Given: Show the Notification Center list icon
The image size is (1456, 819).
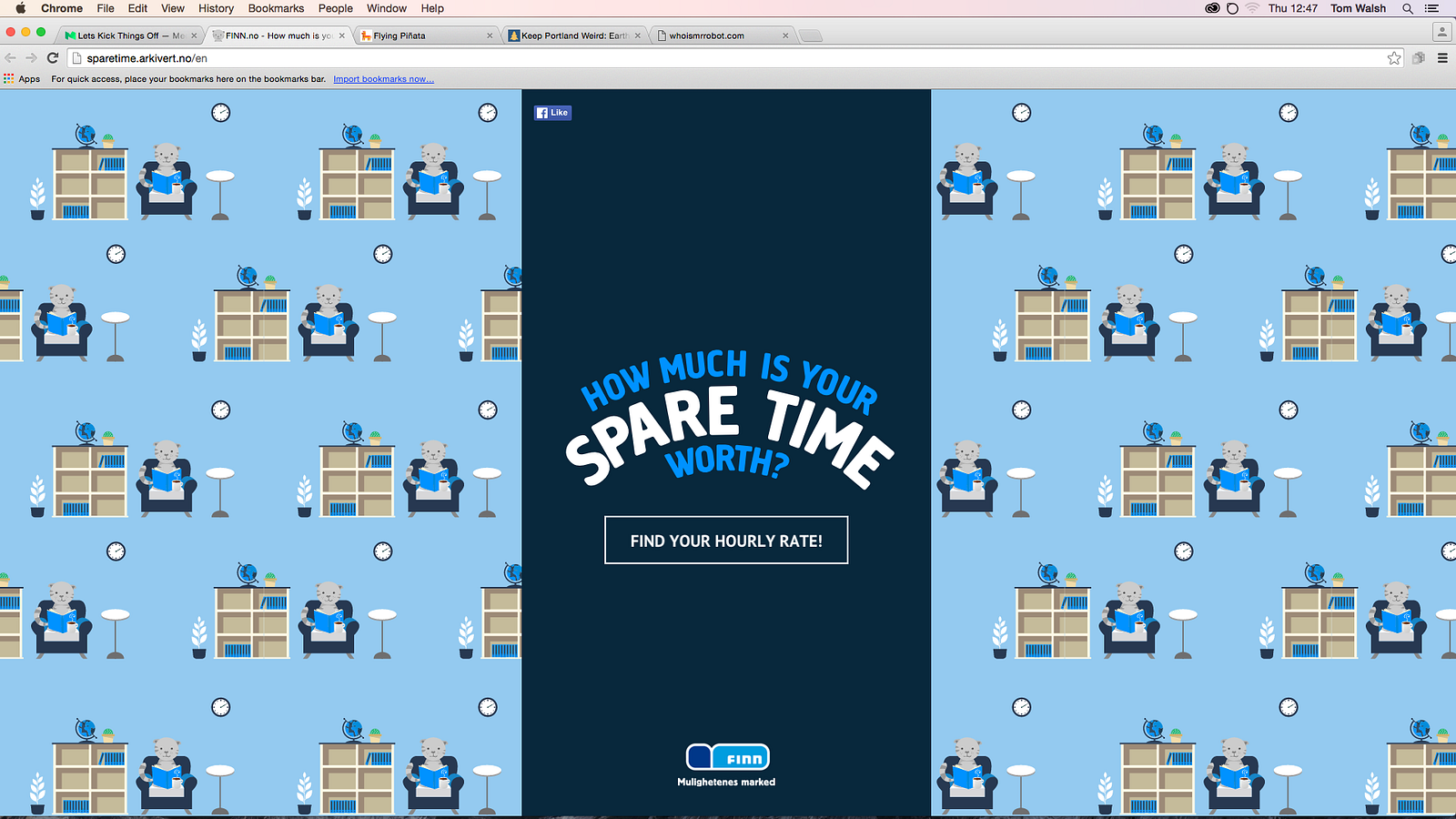Looking at the screenshot, I should pyautogui.click(x=1432, y=8).
